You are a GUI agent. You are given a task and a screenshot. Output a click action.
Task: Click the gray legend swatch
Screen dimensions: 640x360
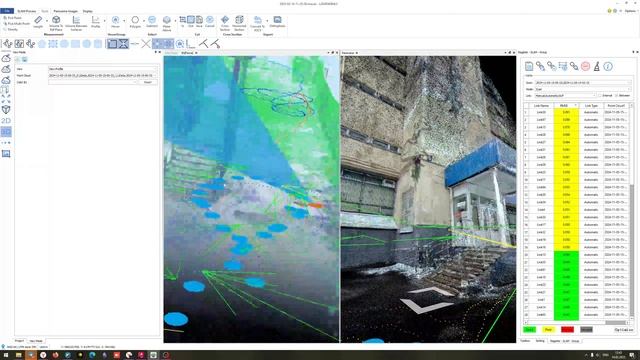coord(586,329)
